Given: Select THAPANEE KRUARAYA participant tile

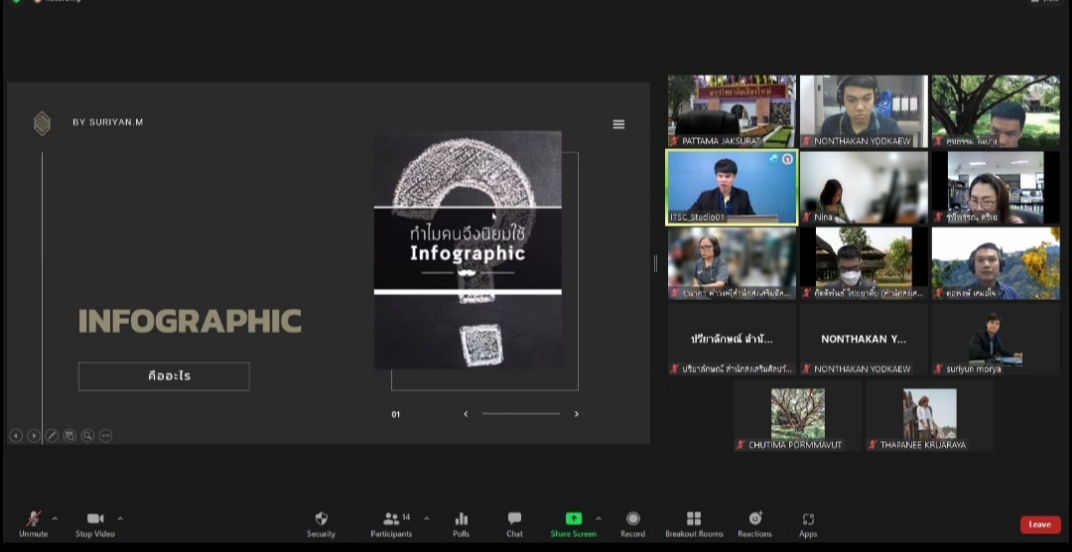Looking at the screenshot, I should (929, 415).
